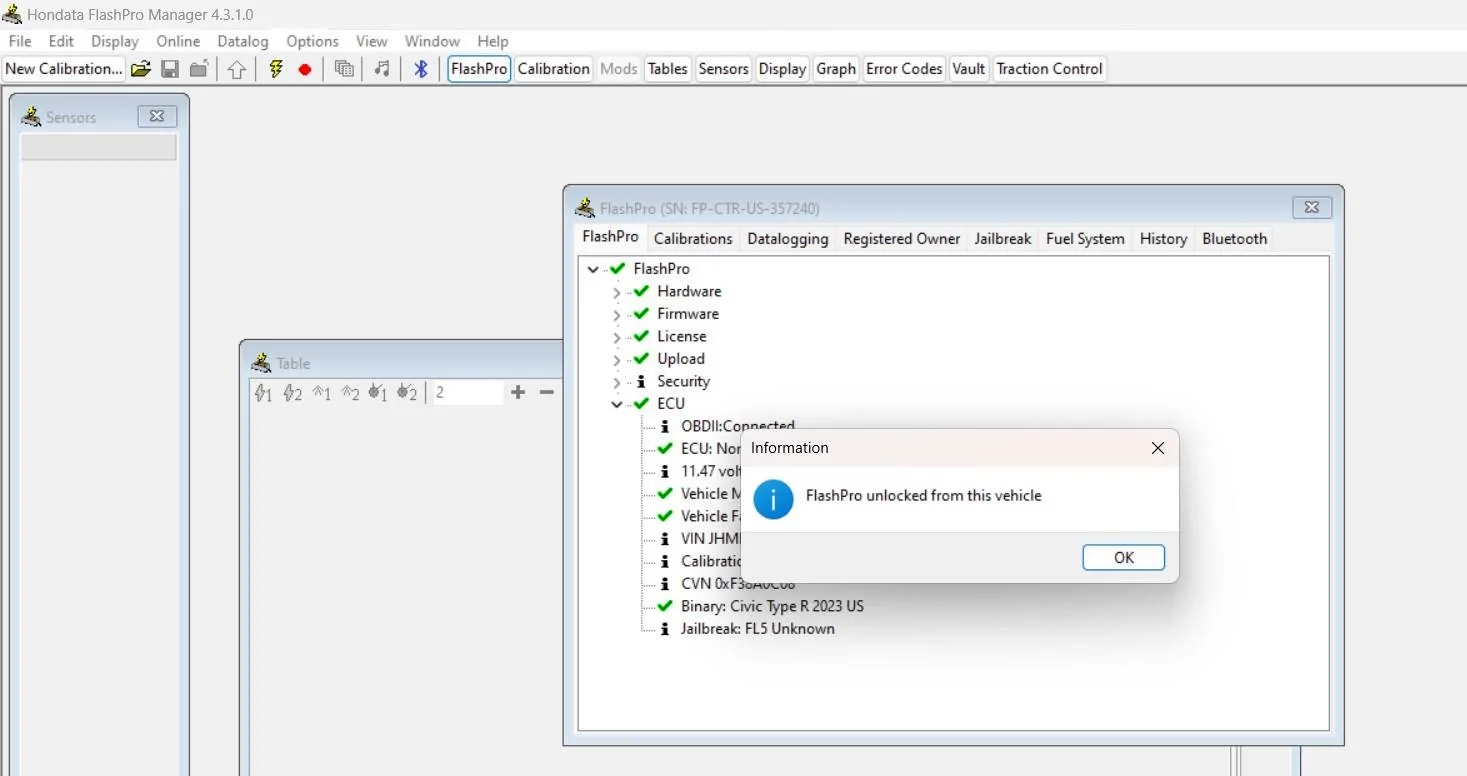
Task: Show the Graph toolbar view
Action: (836, 69)
